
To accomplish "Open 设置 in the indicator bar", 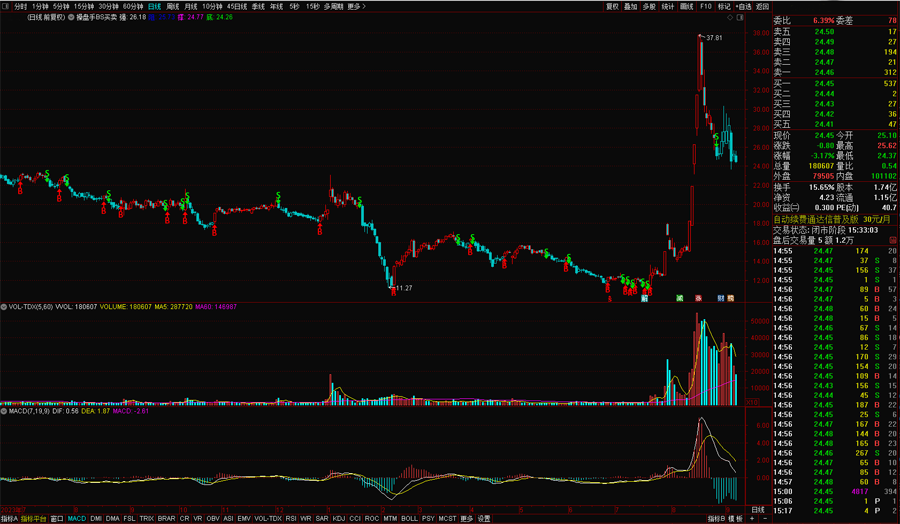I will pos(484,519).
